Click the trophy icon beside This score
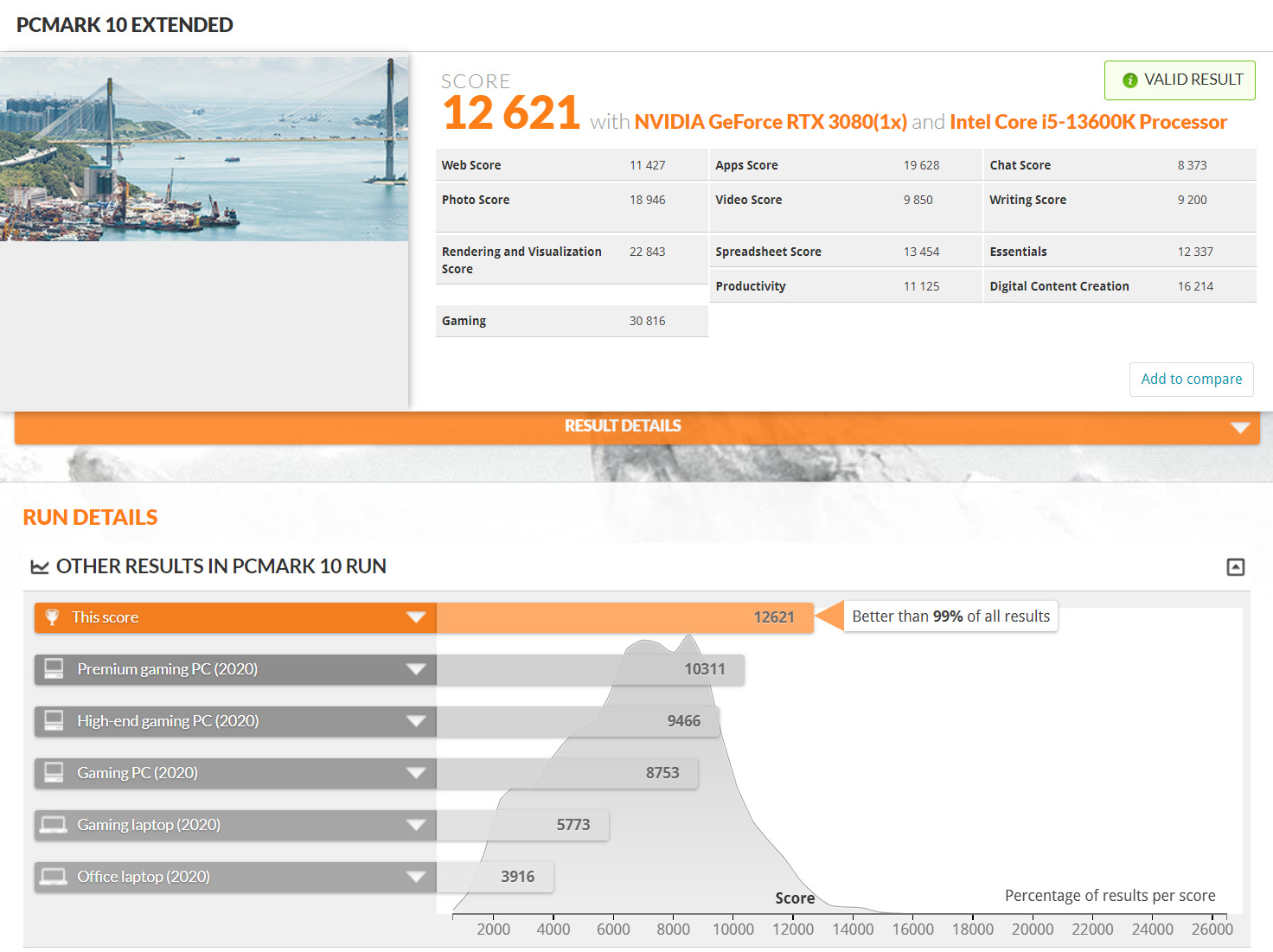The width and height of the screenshot is (1273, 952). (52, 617)
